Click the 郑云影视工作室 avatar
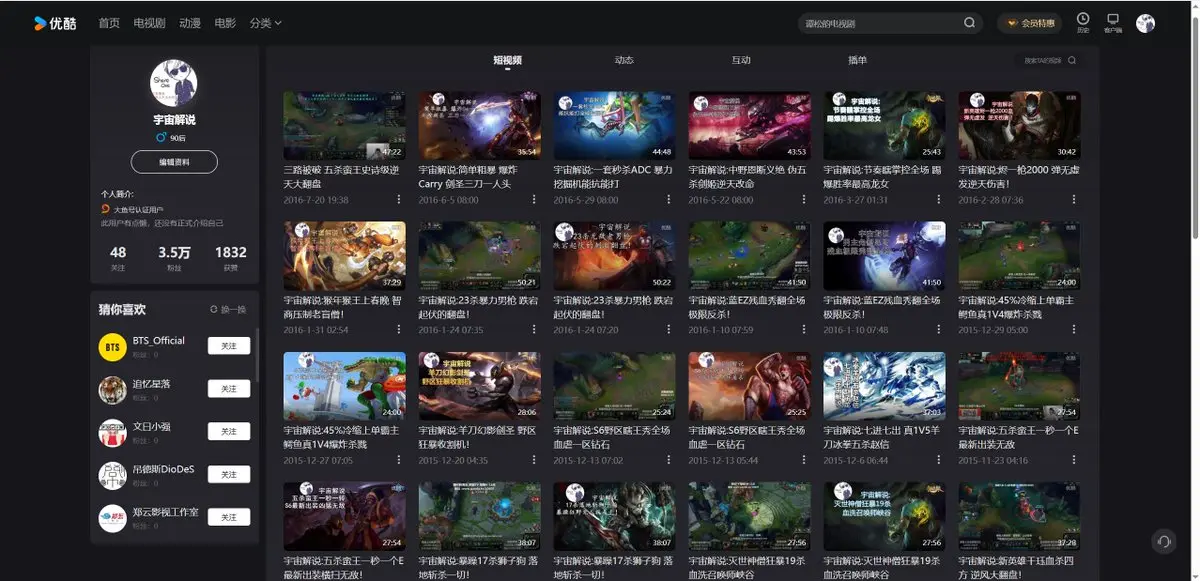This screenshot has width=1200, height=581. [x=112, y=518]
